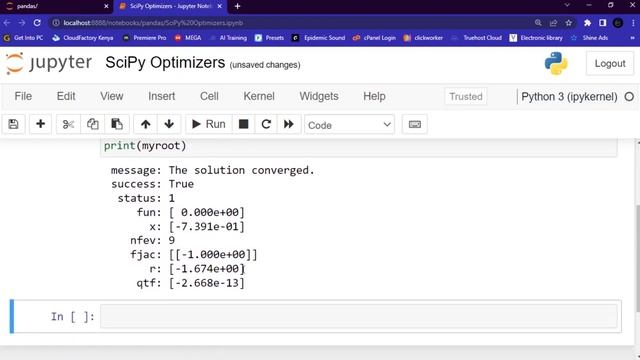Open the Help menu
Image resolution: width=640 pixels, height=360 pixels.
(374, 96)
